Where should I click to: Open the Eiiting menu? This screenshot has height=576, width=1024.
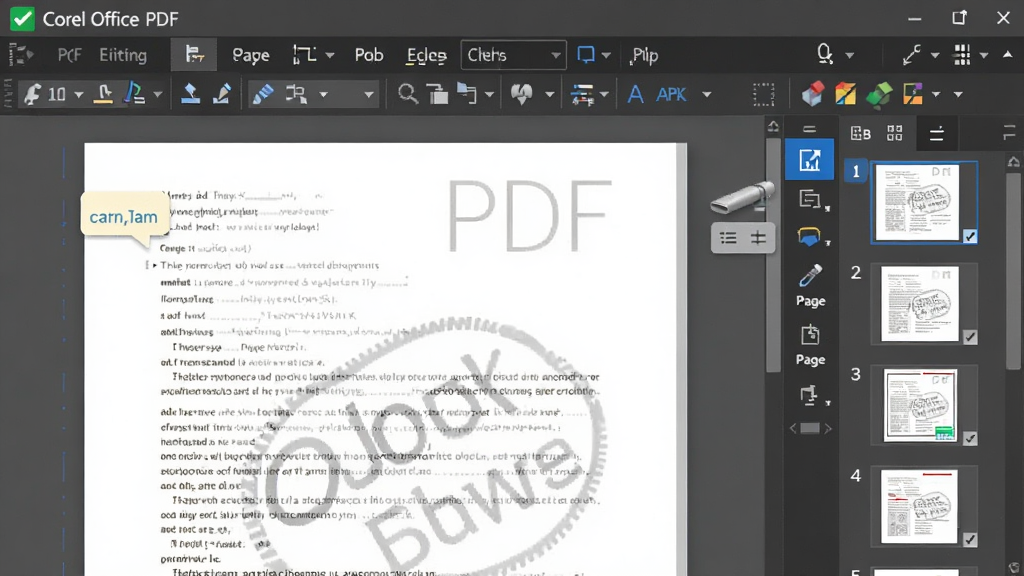pos(123,56)
